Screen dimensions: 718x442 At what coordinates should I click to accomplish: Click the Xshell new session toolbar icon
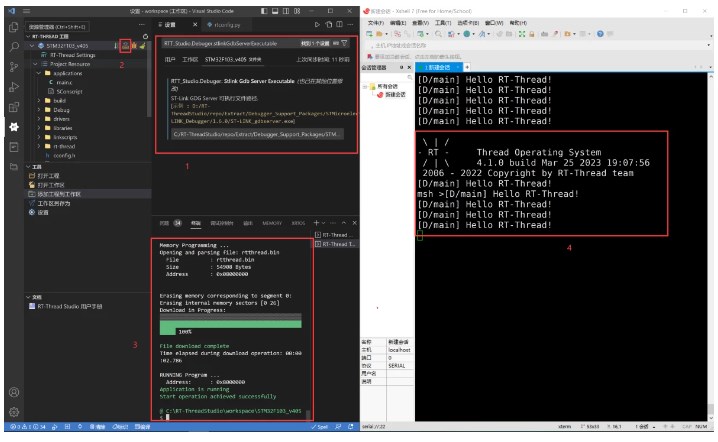[369, 34]
